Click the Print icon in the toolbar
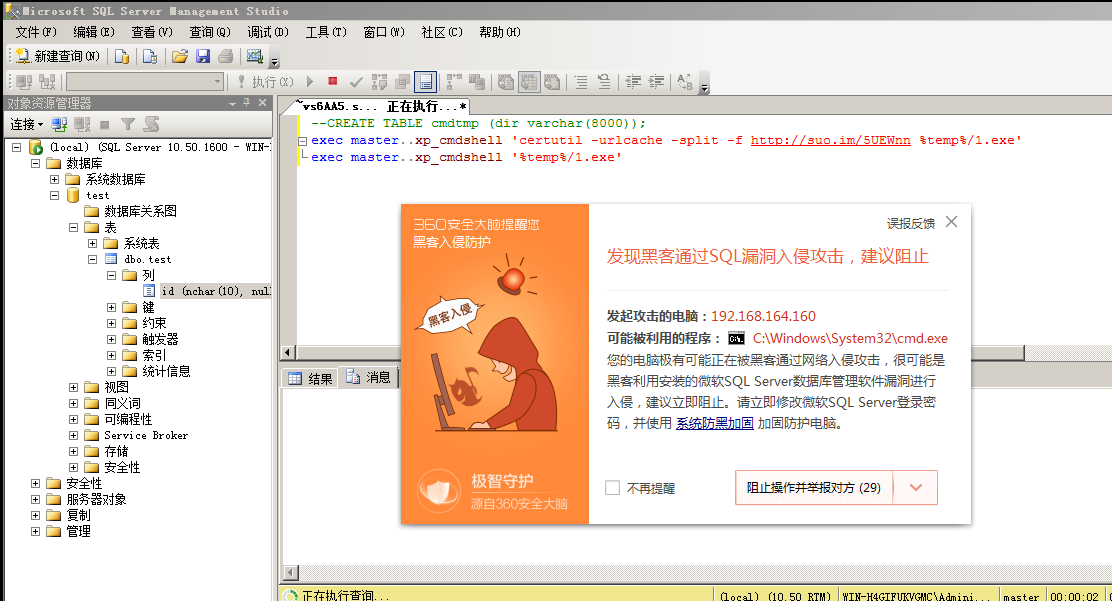 click(x=226, y=56)
